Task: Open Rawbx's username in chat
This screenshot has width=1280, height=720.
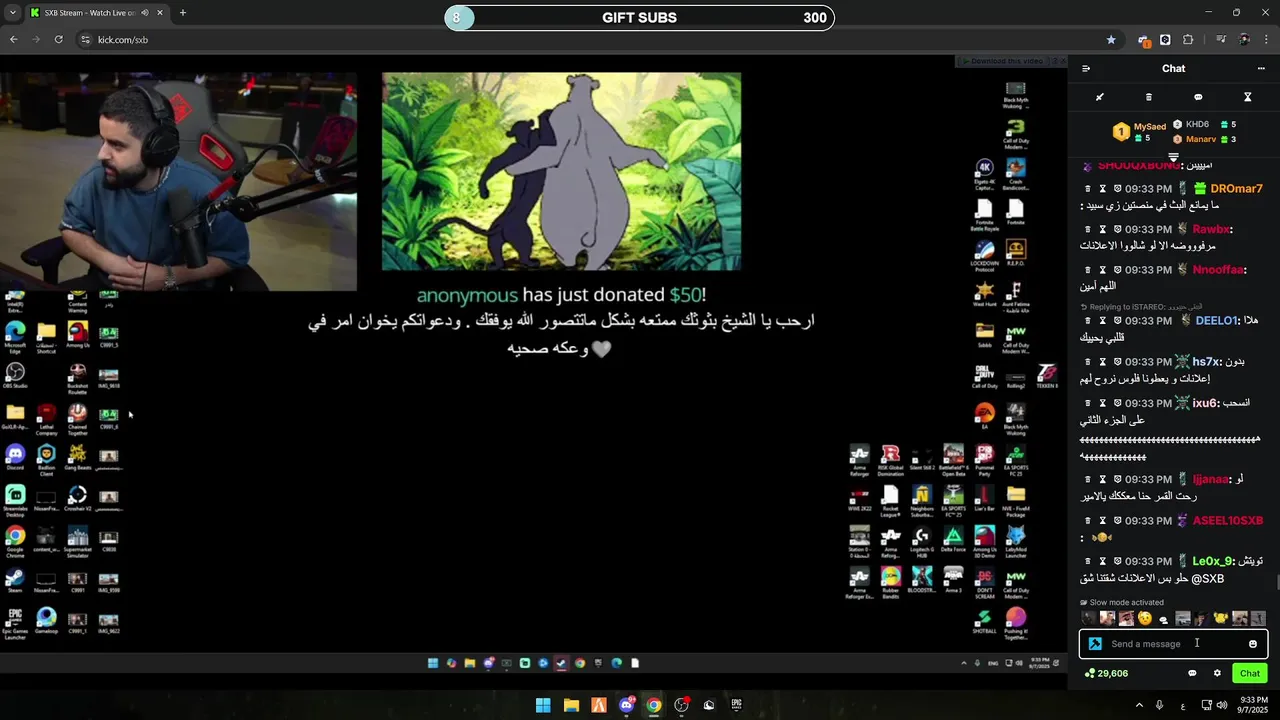Action: pos(1210,229)
